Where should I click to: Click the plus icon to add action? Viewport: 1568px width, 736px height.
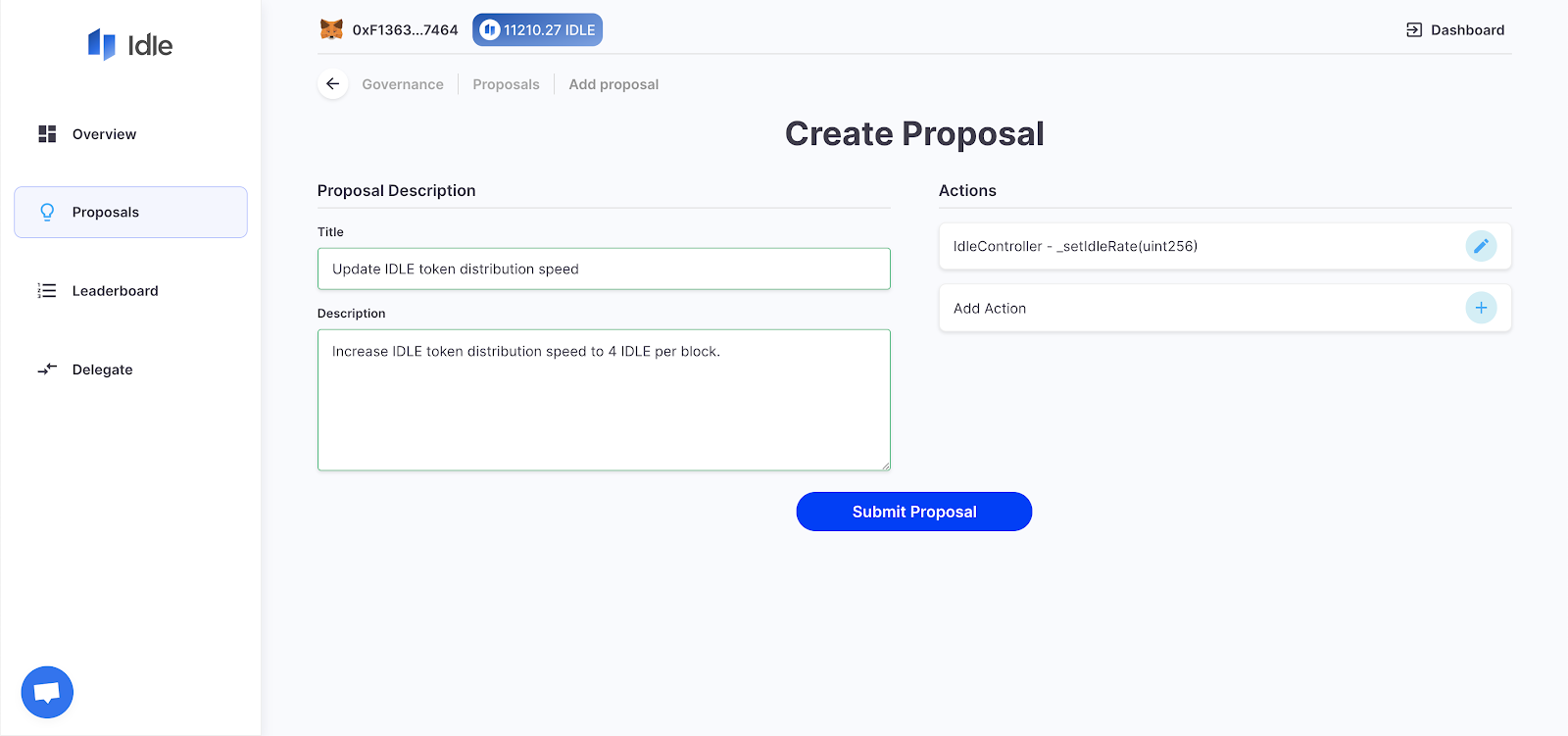pos(1481,308)
